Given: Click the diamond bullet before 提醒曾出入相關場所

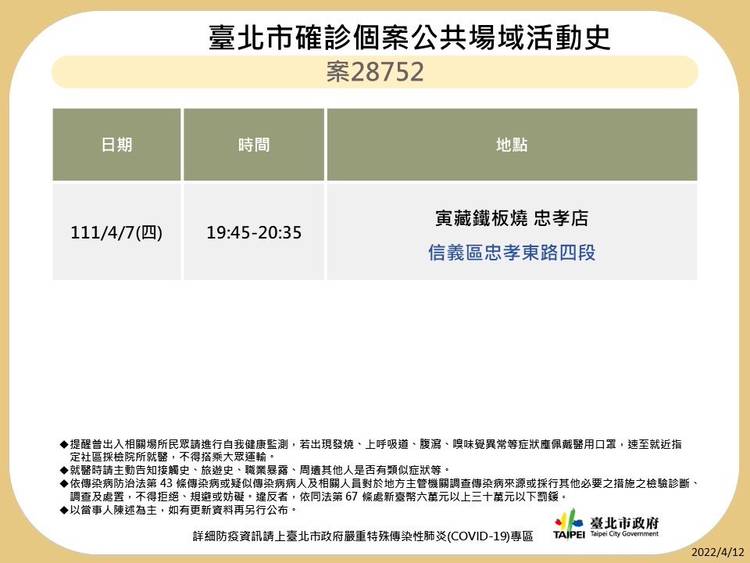Looking at the screenshot, I should pyautogui.click(x=64, y=442).
